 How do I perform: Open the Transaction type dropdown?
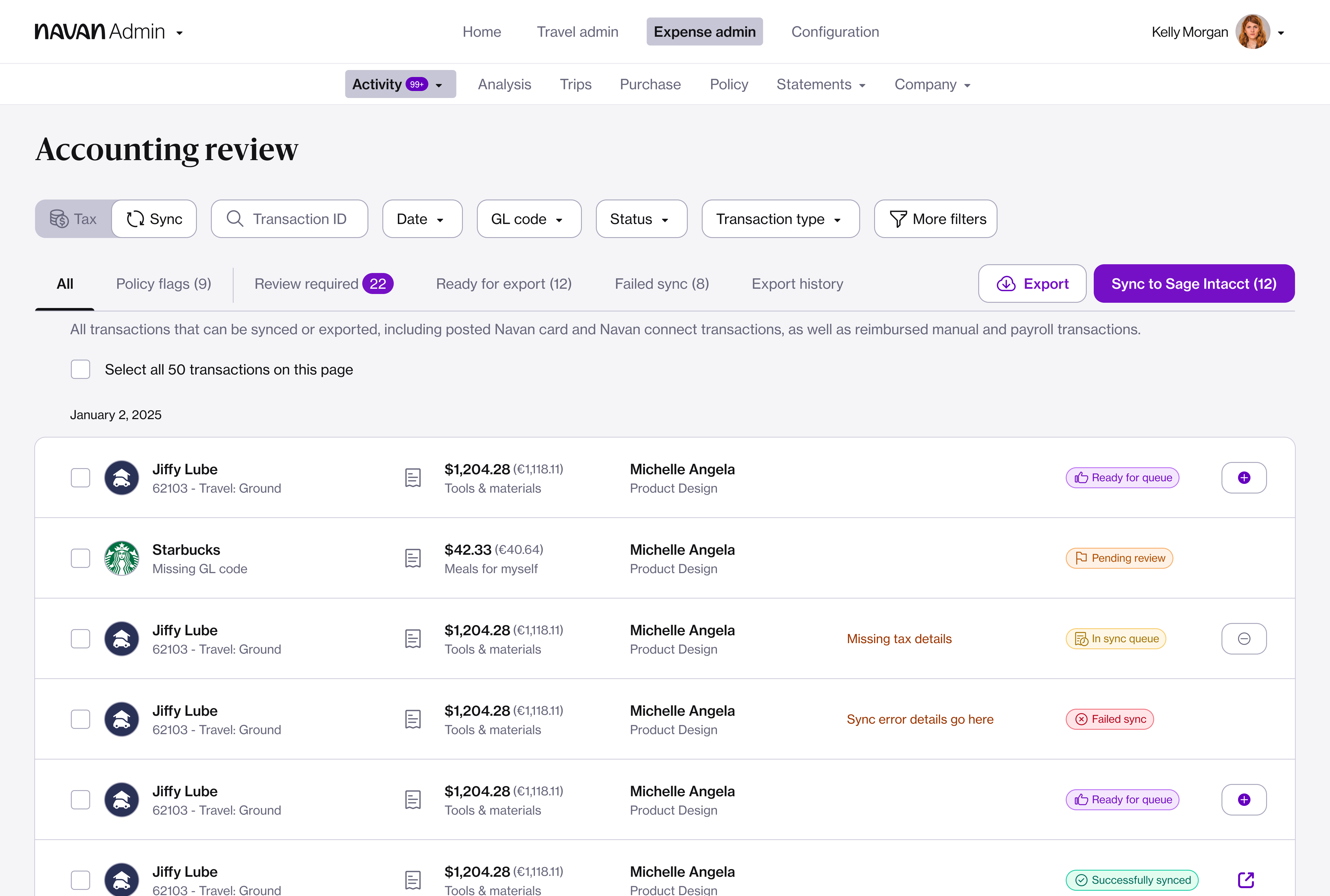coord(780,219)
